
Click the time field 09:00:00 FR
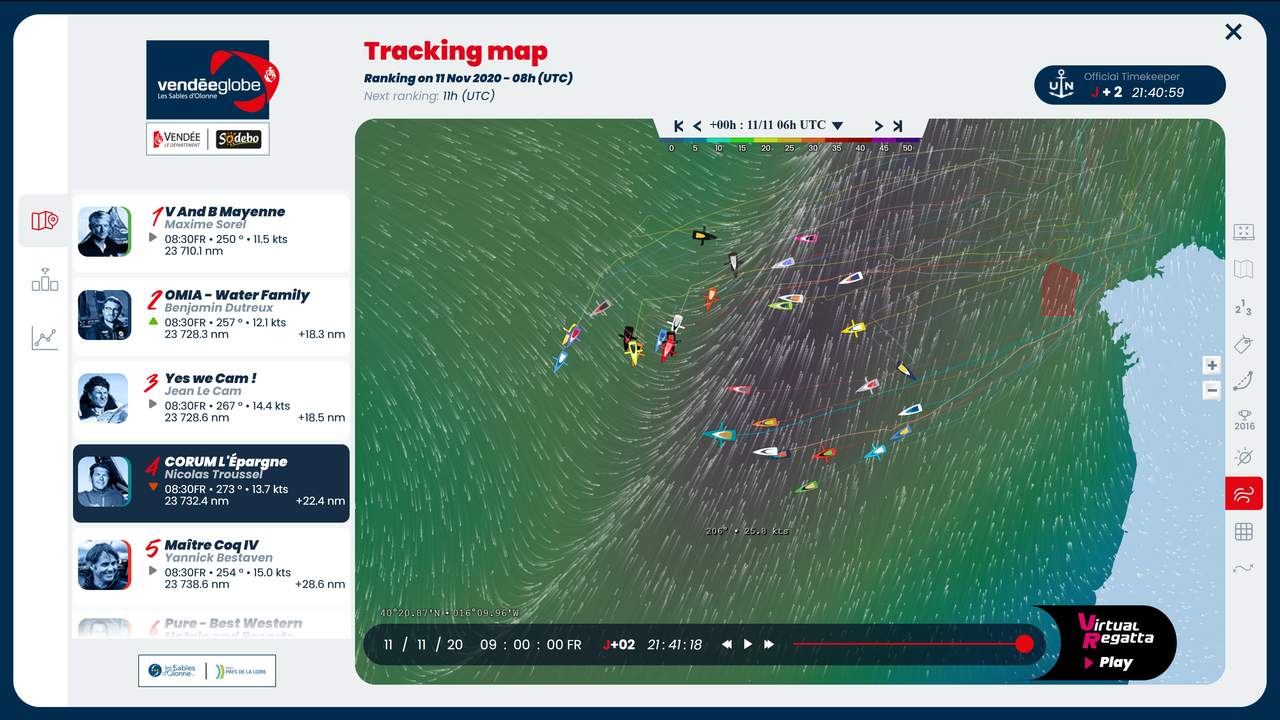[530, 645]
